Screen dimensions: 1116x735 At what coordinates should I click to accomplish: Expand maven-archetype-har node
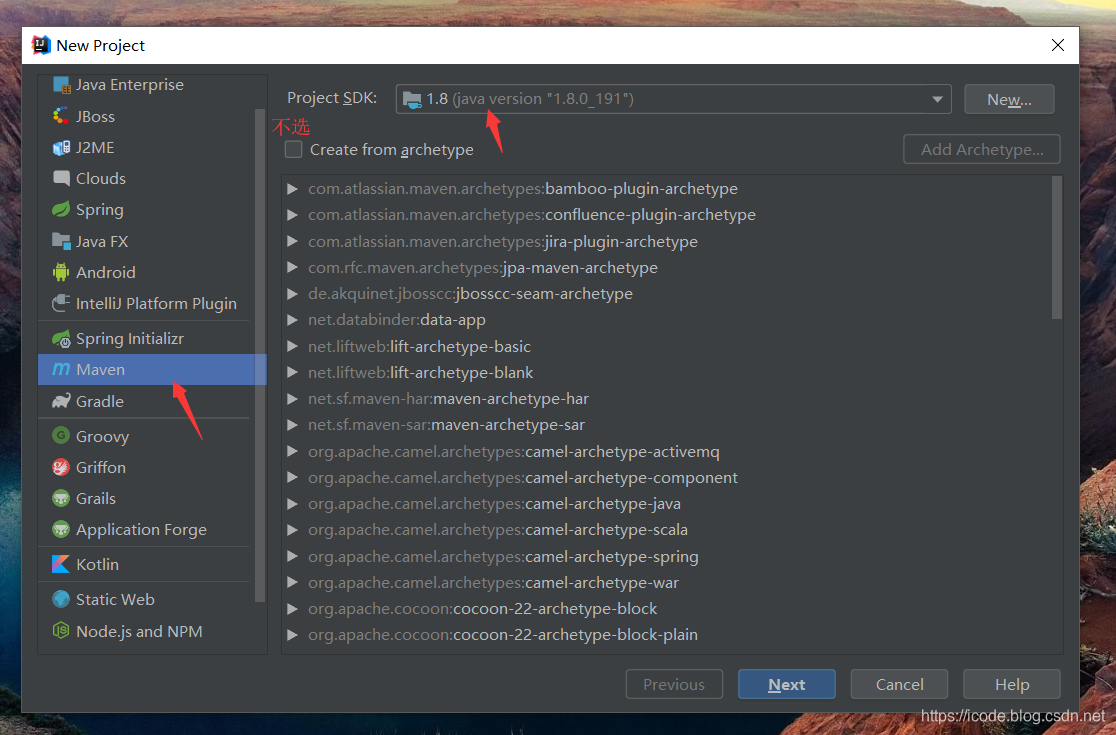pos(292,399)
